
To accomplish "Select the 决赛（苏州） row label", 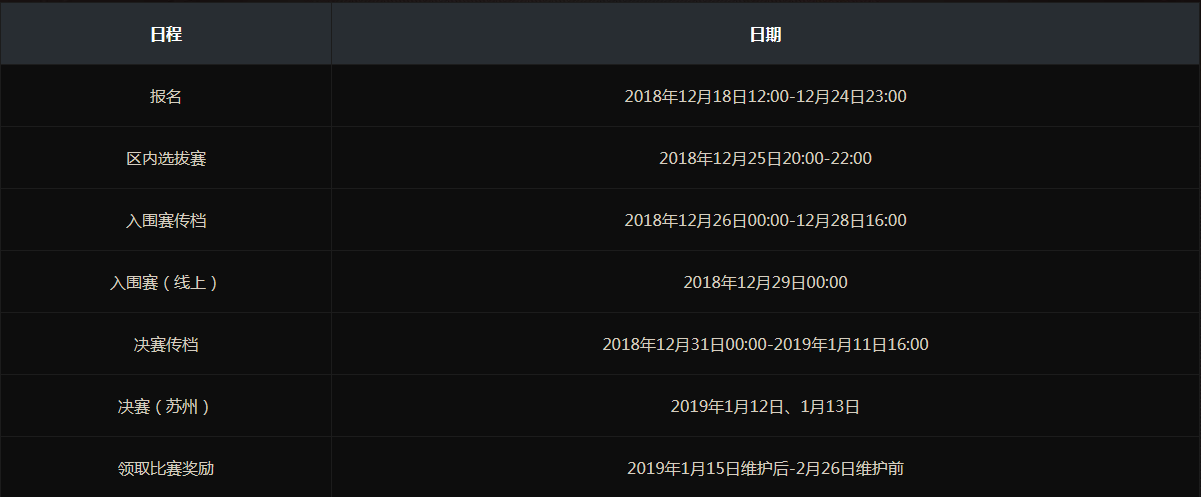I will pos(166,407).
